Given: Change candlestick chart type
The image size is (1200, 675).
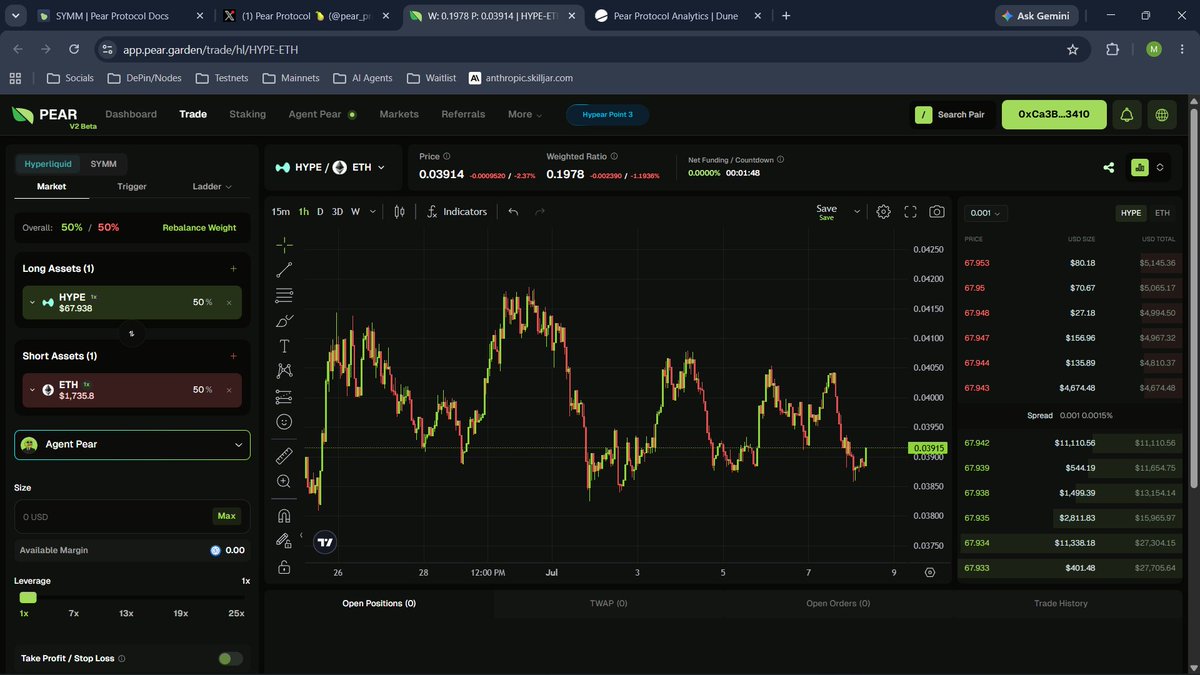Looking at the screenshot, I should pyautogui.click(x=400, y=212).
